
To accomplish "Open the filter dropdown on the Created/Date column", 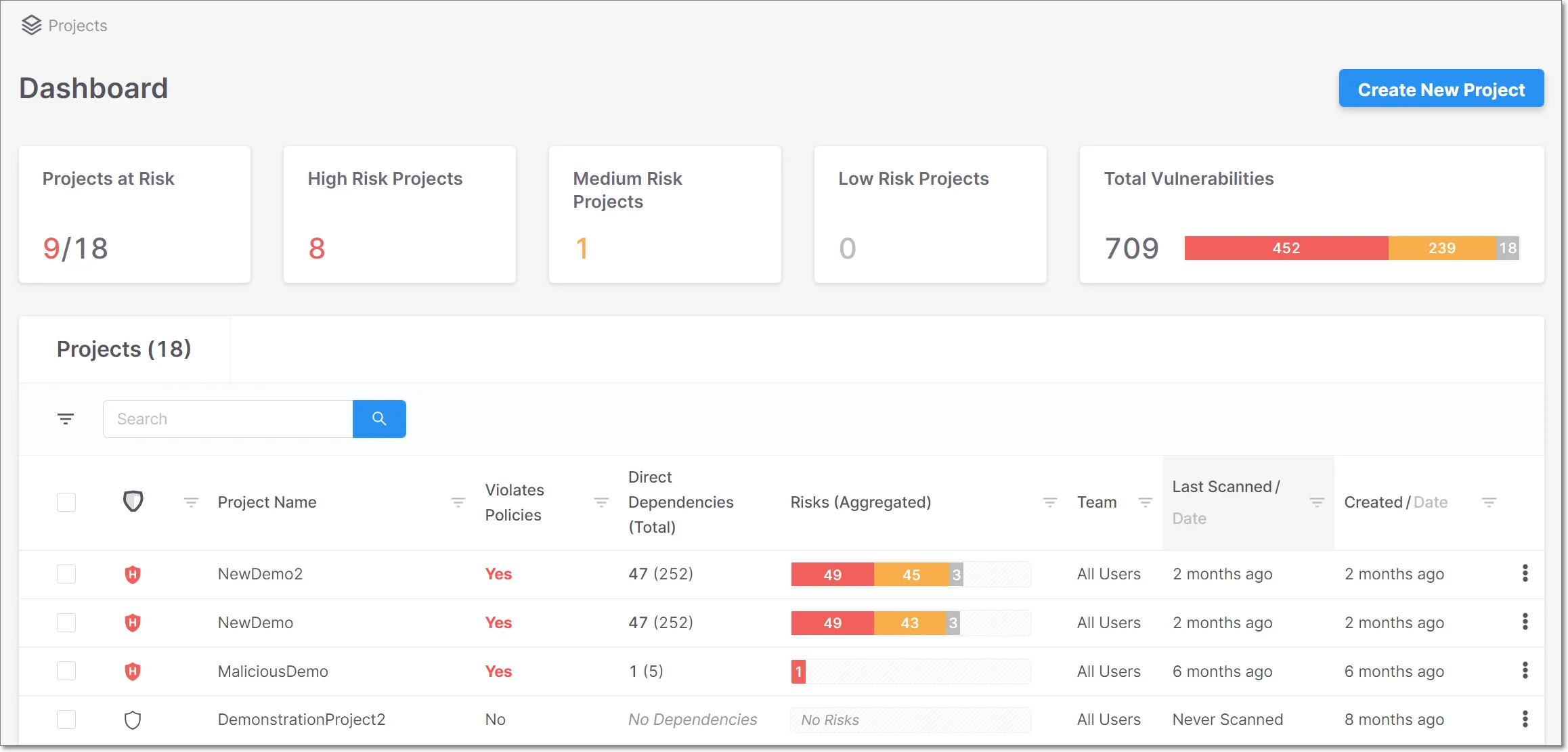I will click(x=1489, y=502).
